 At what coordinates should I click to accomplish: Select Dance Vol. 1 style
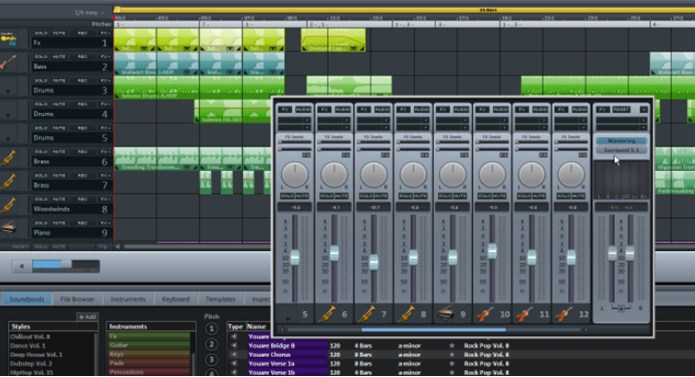coord(28,346)
